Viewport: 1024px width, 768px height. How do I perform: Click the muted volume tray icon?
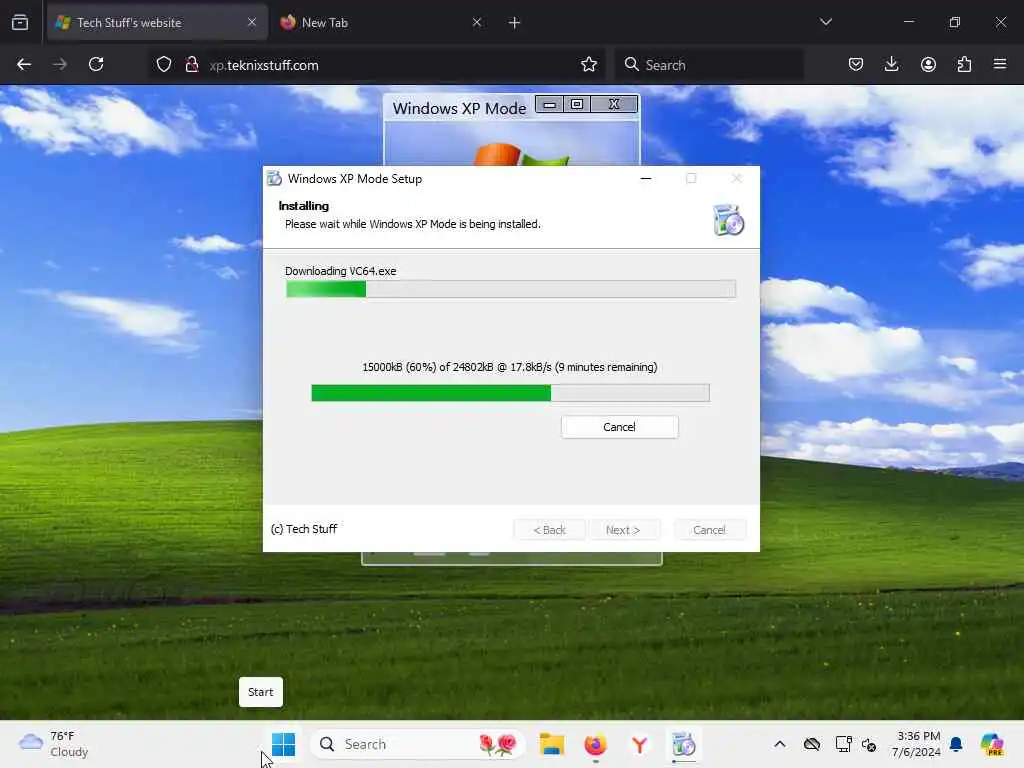pos(869,744)
